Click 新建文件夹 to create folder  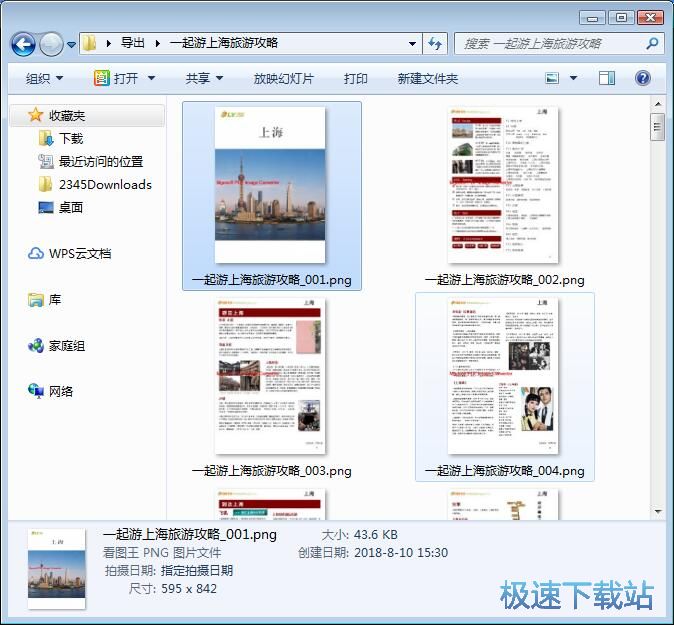tap(427, 79)
